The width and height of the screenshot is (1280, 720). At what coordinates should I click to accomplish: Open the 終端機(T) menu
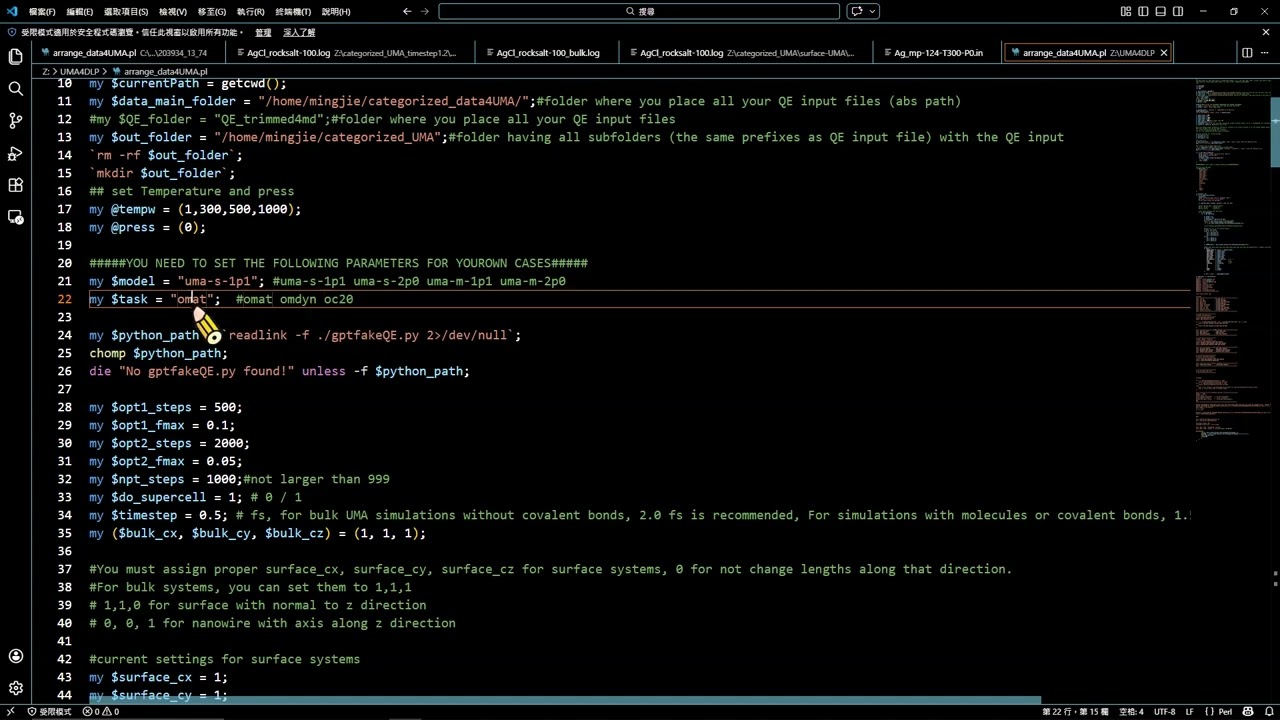point(292,11)
